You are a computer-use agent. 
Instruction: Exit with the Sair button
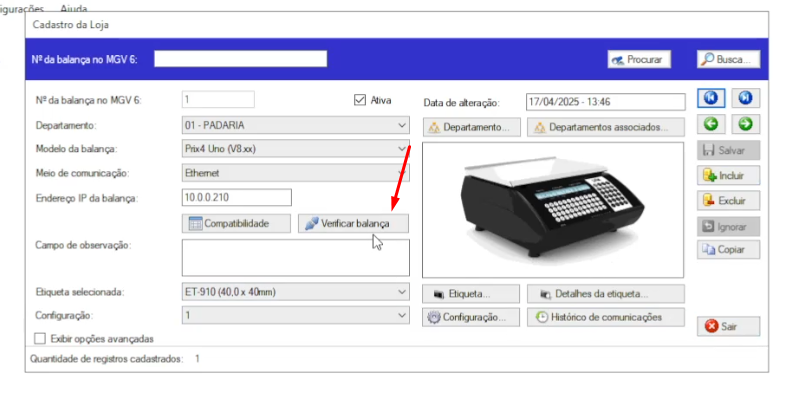click(x=729, y=325)
